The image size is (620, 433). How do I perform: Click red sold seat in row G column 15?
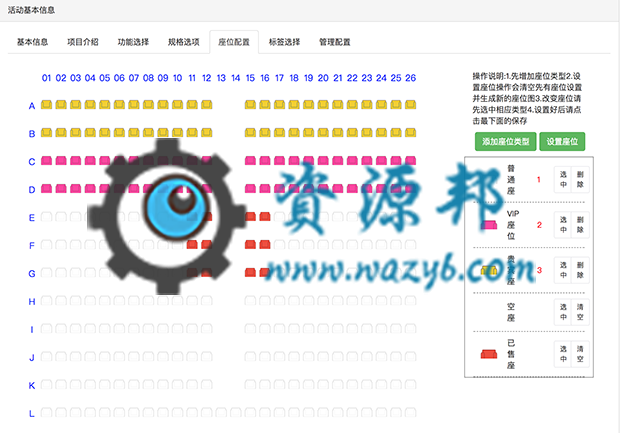tap(250, 272)
